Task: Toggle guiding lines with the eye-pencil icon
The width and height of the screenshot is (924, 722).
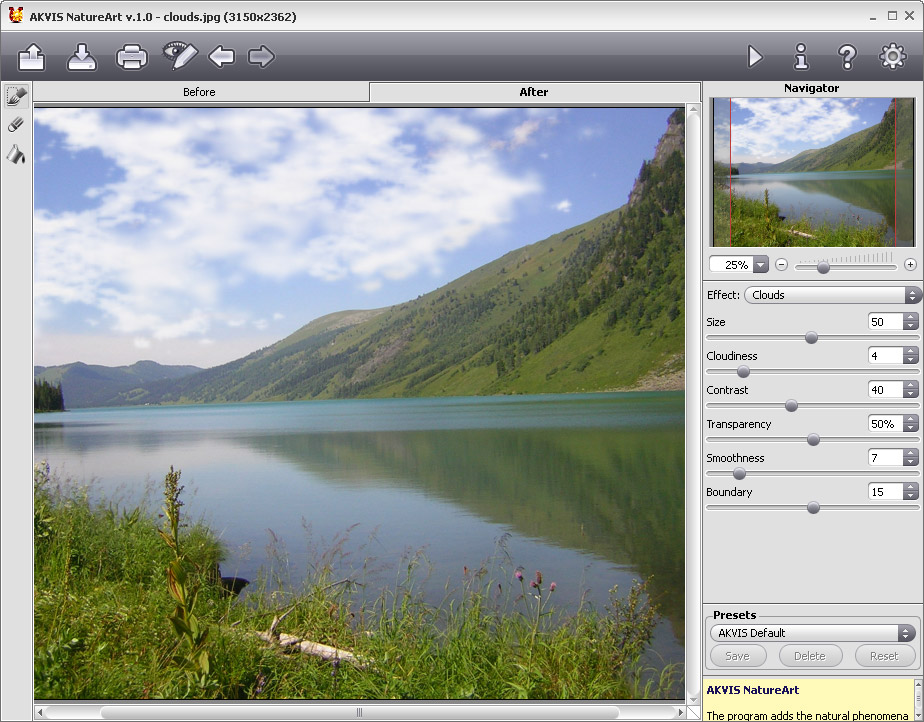Action: 180,56
